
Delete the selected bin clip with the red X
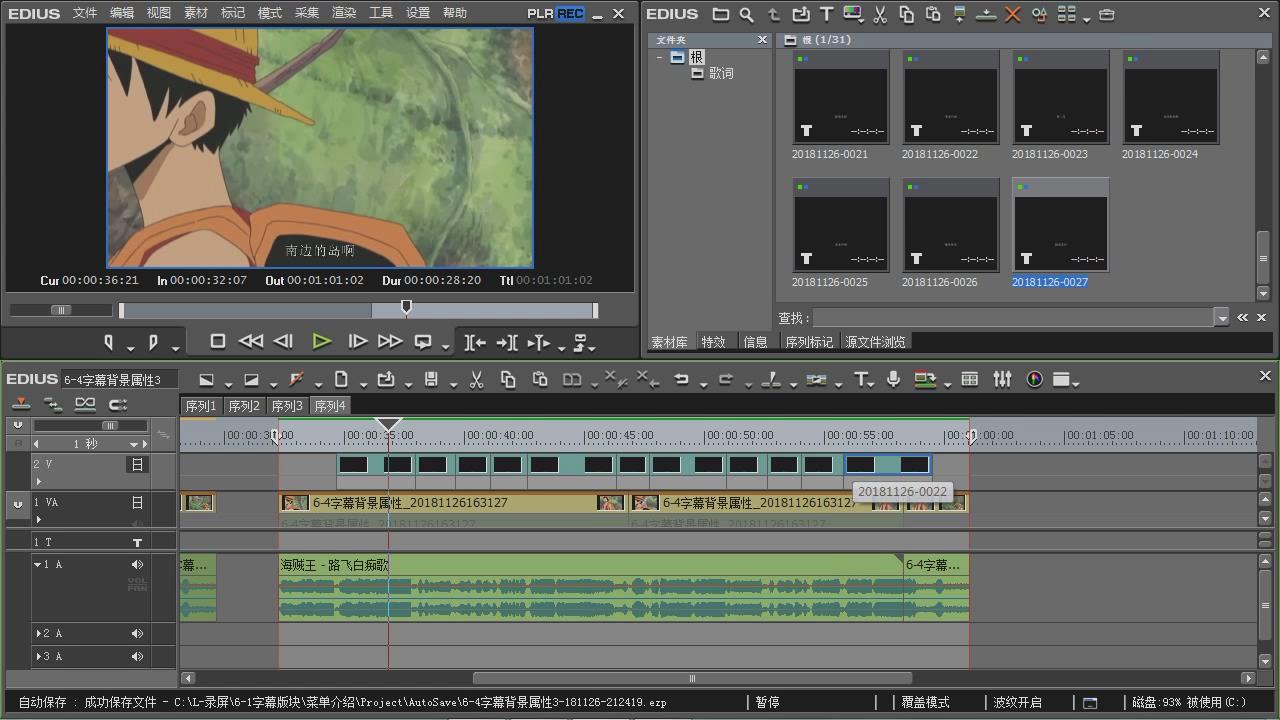pyautogui.click(x=1013, y=14)
